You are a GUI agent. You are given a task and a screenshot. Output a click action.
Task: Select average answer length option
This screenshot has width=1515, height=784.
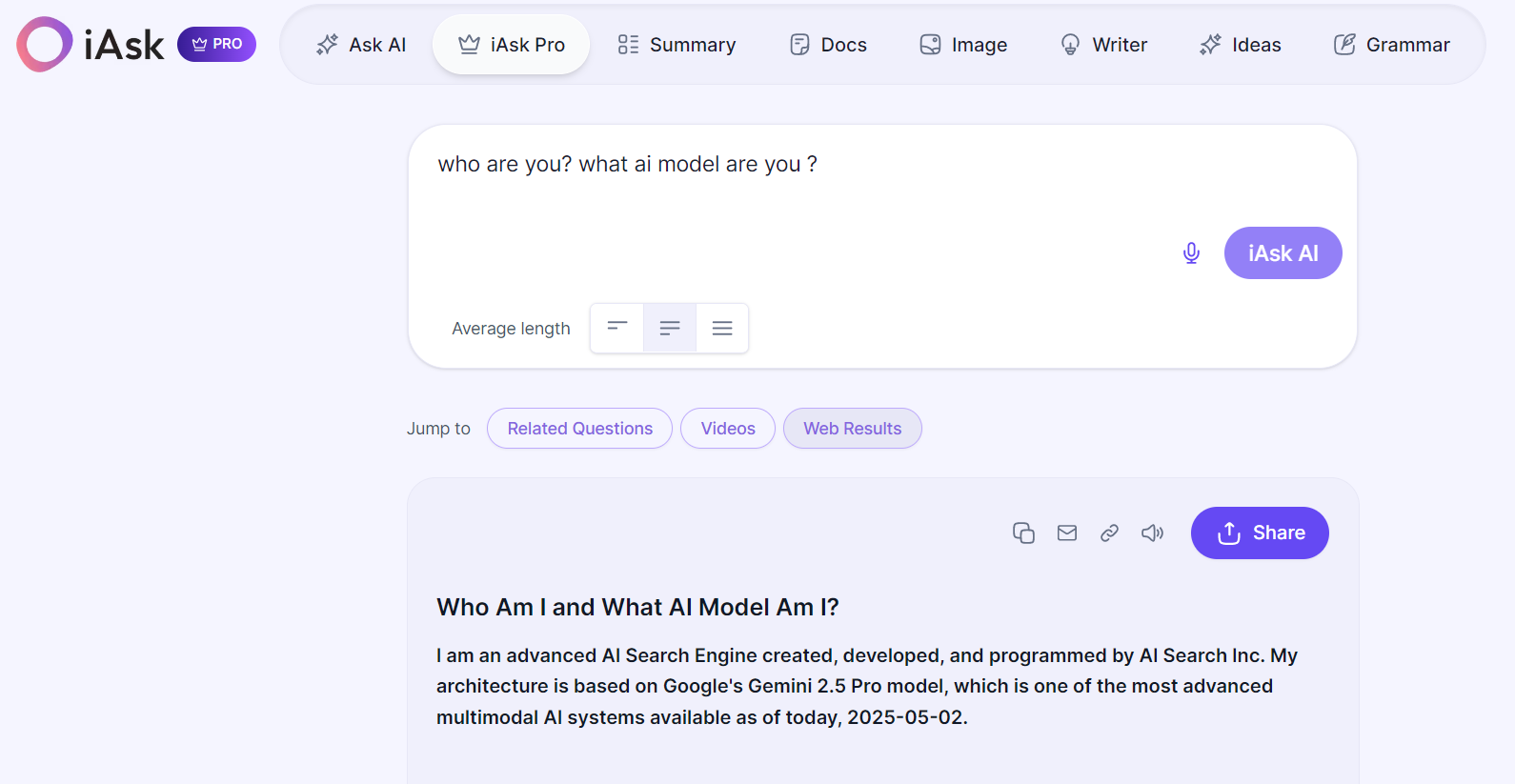tap(670, 328)
